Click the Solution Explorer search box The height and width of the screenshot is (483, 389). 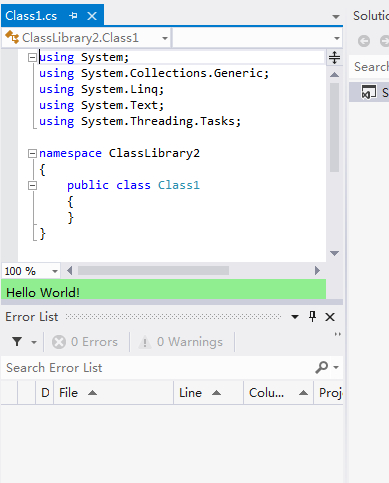pos(370,67)
